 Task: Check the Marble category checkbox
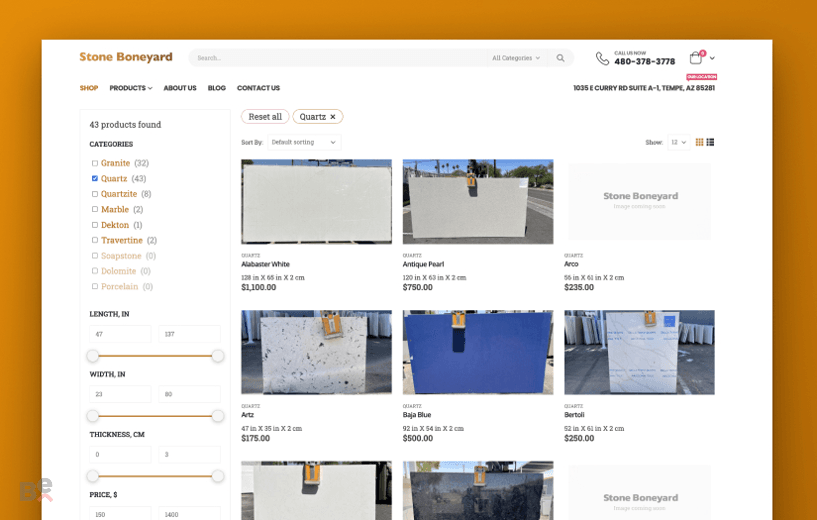pos(95,209)
